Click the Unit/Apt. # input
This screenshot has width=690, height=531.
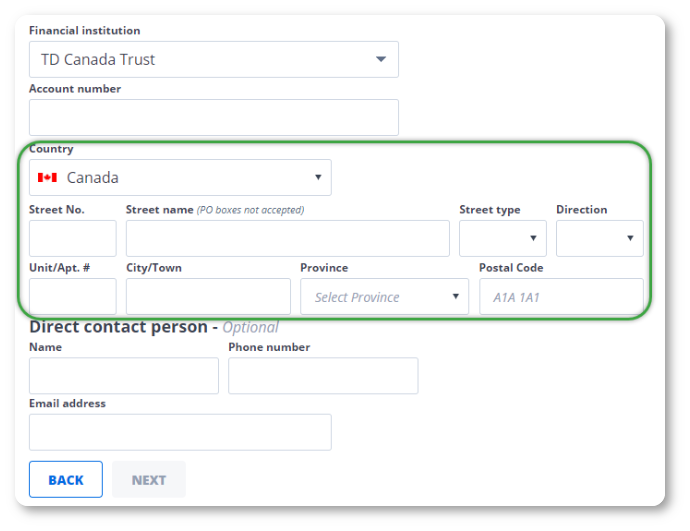pos(73,297)
